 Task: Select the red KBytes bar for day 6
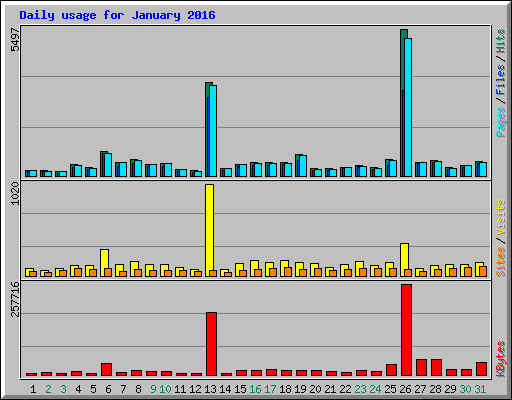click(x=106, y=370)
